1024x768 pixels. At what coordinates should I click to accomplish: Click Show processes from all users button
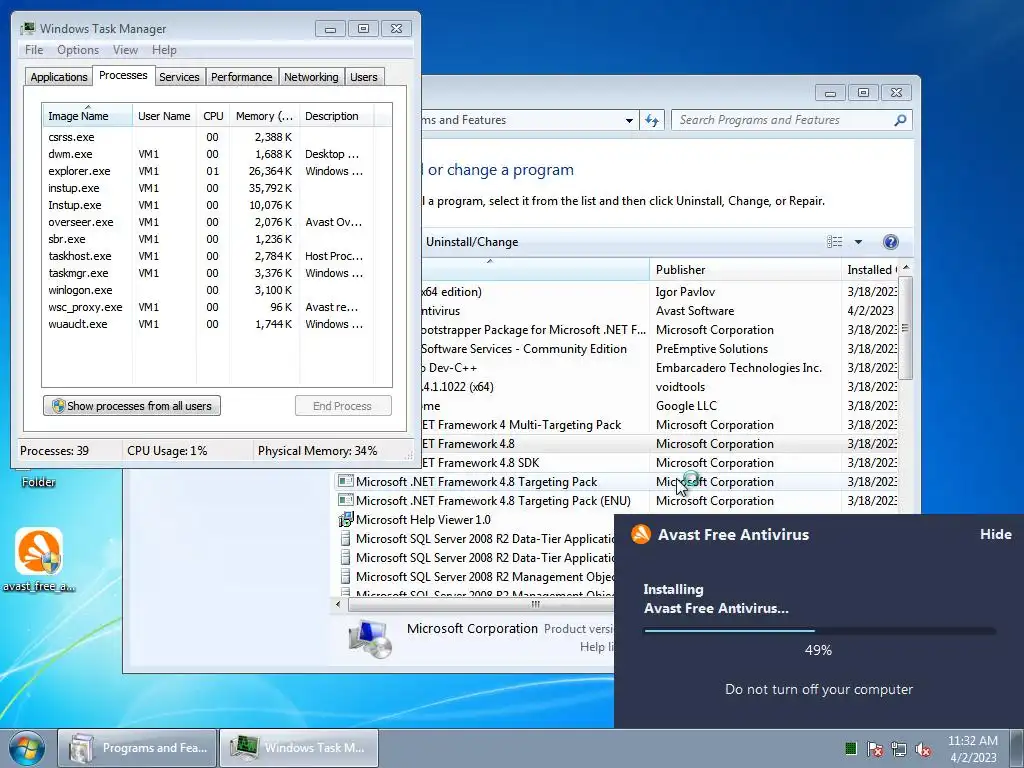pos(132,406)
